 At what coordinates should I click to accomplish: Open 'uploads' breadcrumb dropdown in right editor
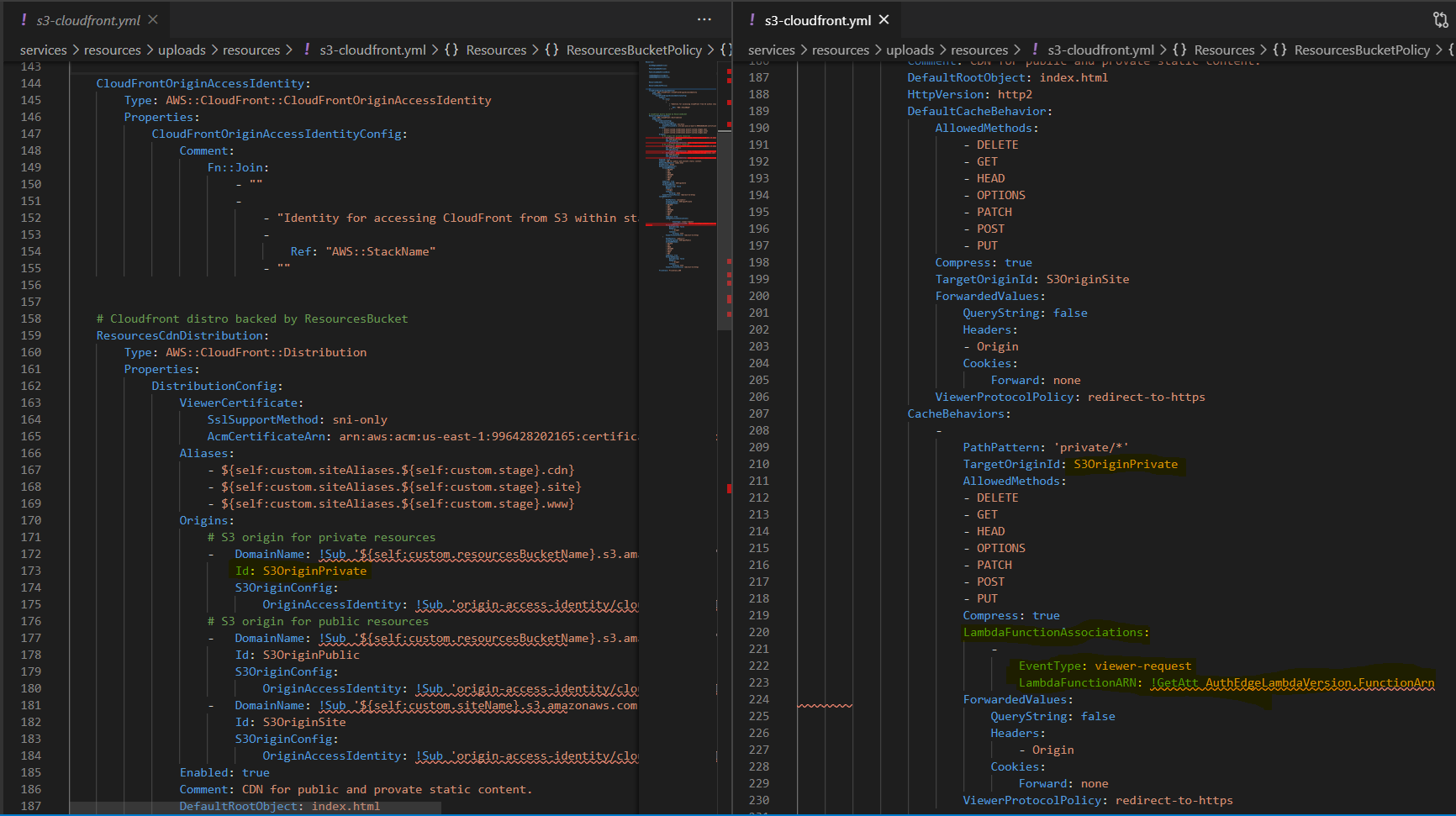click(910, 50)
